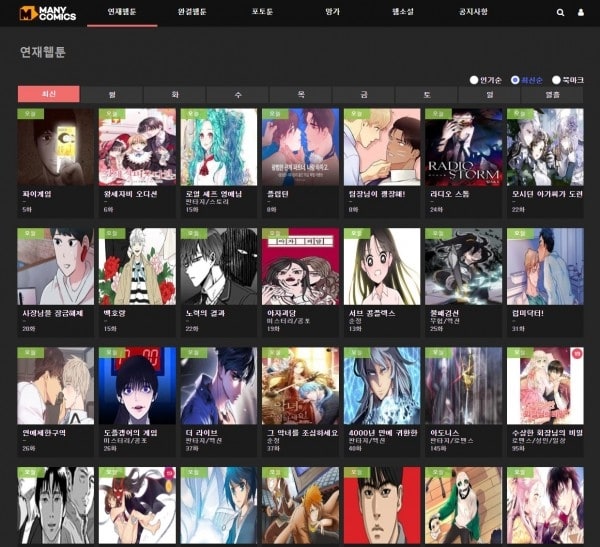Switch to the 토 day tab
600x547 pixels.
click(x=427, y=95)
